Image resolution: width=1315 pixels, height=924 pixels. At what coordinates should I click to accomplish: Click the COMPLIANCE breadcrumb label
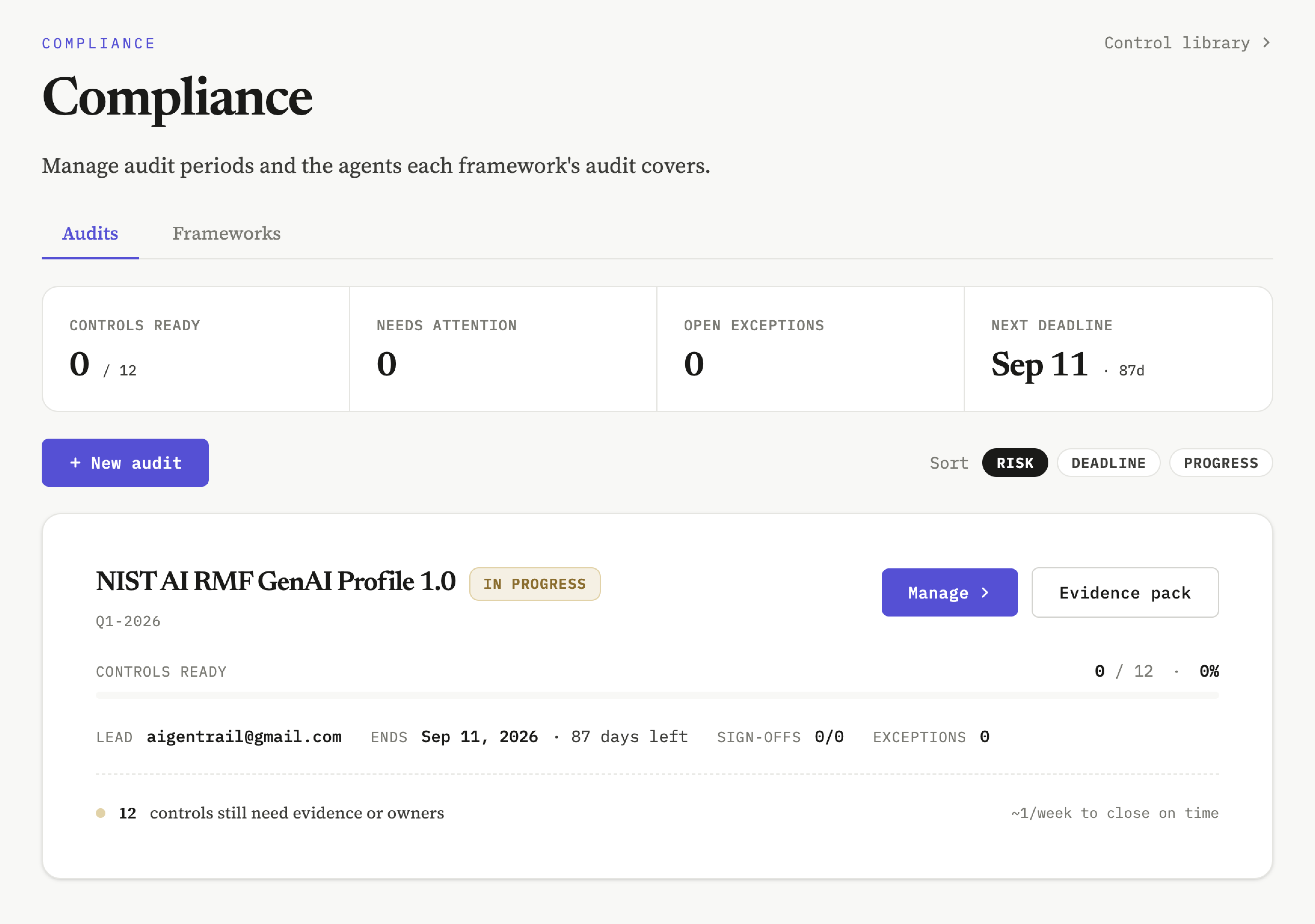(x=99, y=44)
